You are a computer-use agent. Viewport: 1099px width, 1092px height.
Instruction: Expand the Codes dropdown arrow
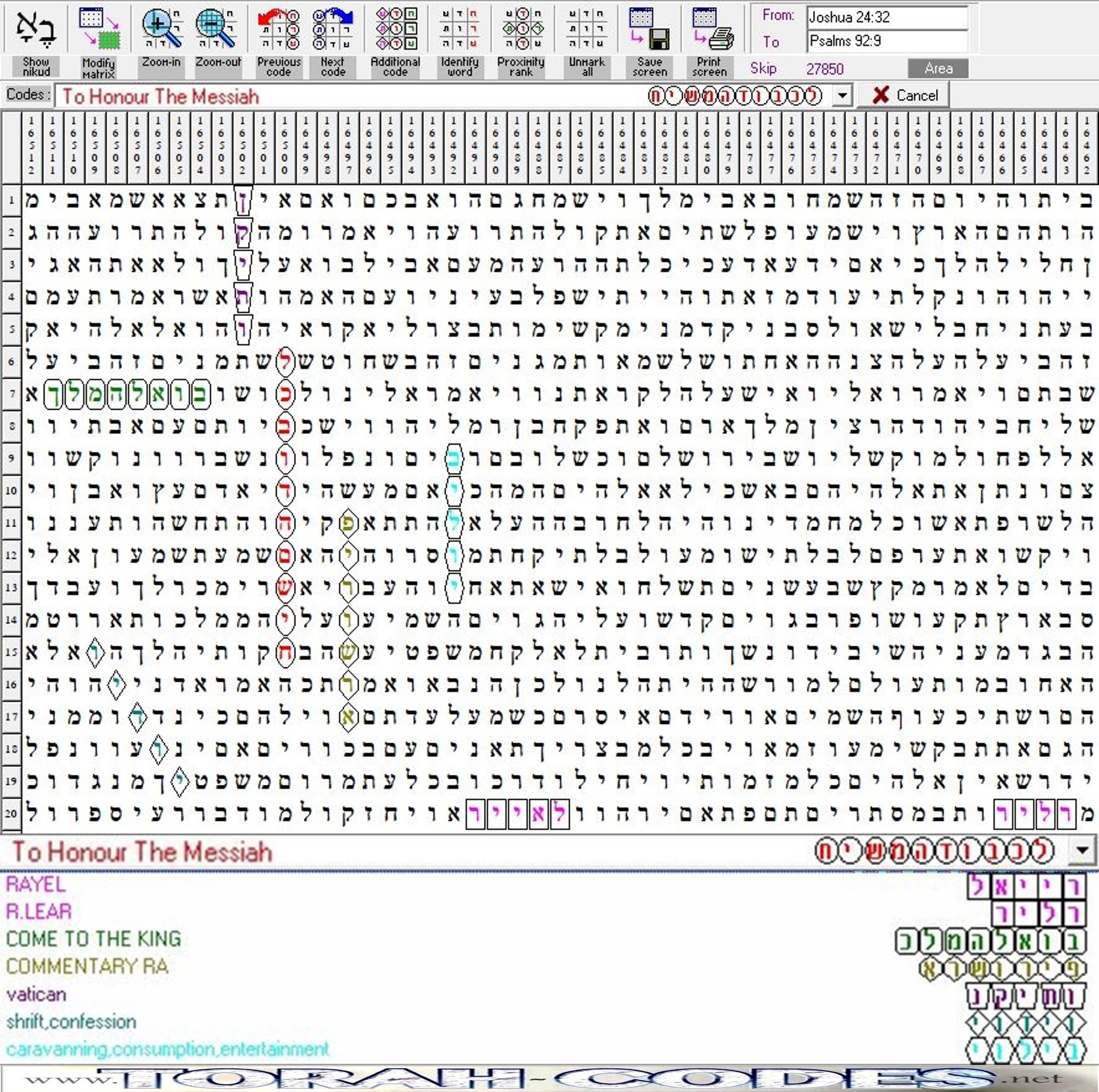coord(842,96)
